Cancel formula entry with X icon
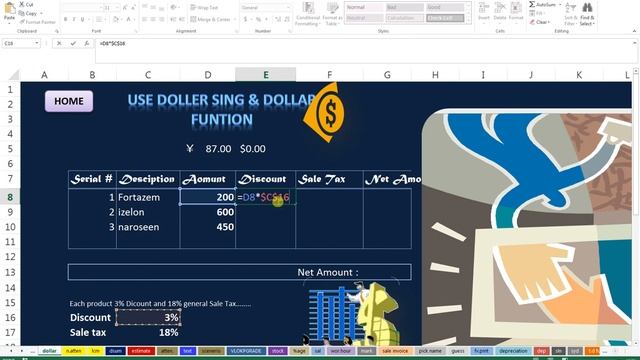Screen dimensions: 640x360 point(59,43)
